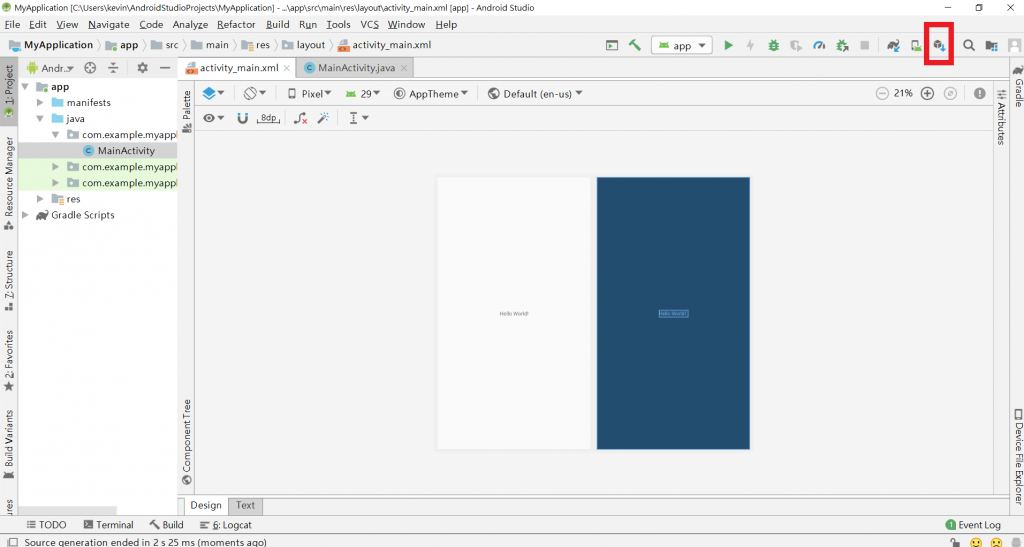1024x547 pixels.
Task: Open the Android project view dropdown
Action: (x=51, y=68)
